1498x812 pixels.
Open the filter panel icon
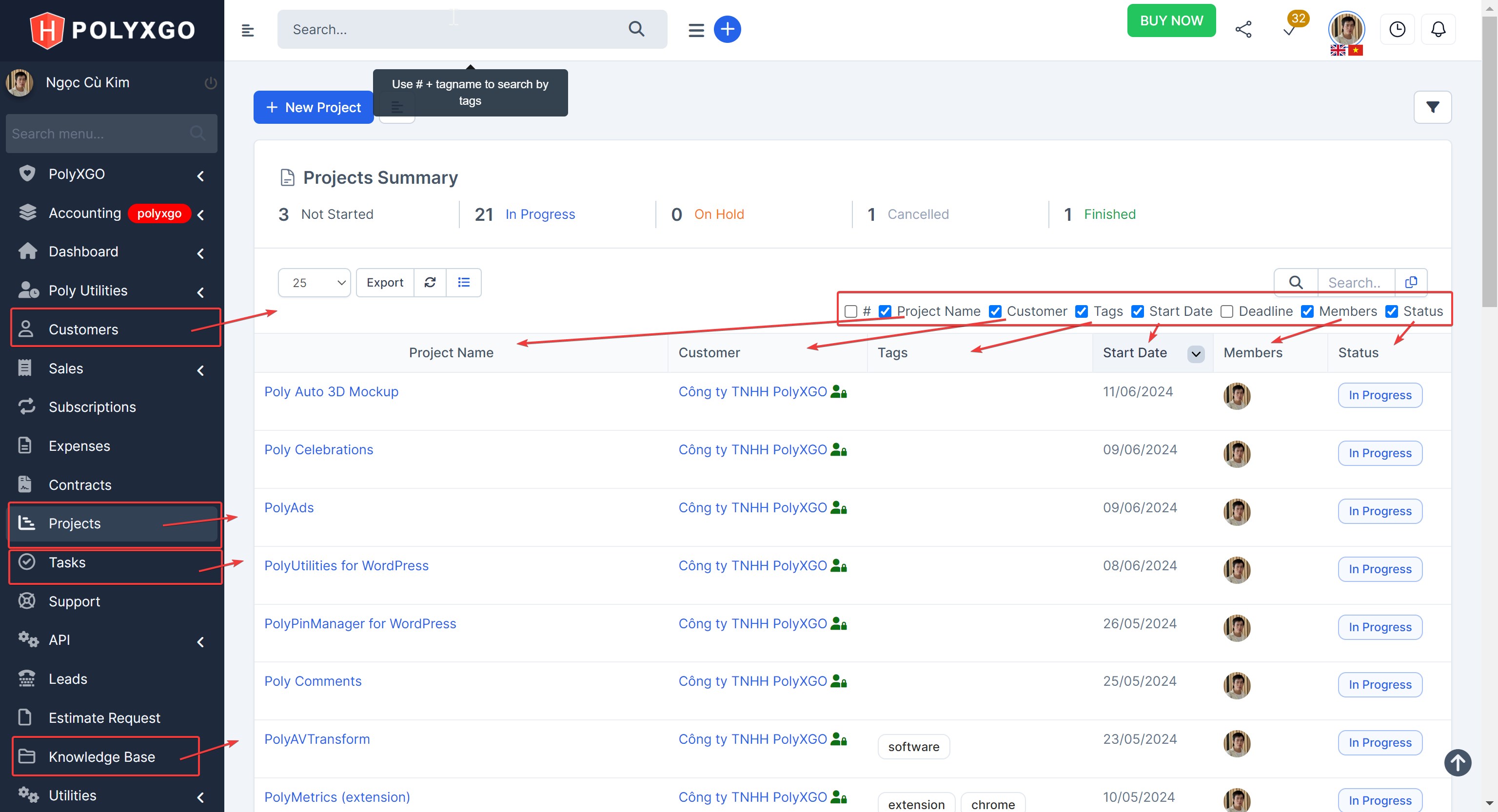(x=1432, y=107)
